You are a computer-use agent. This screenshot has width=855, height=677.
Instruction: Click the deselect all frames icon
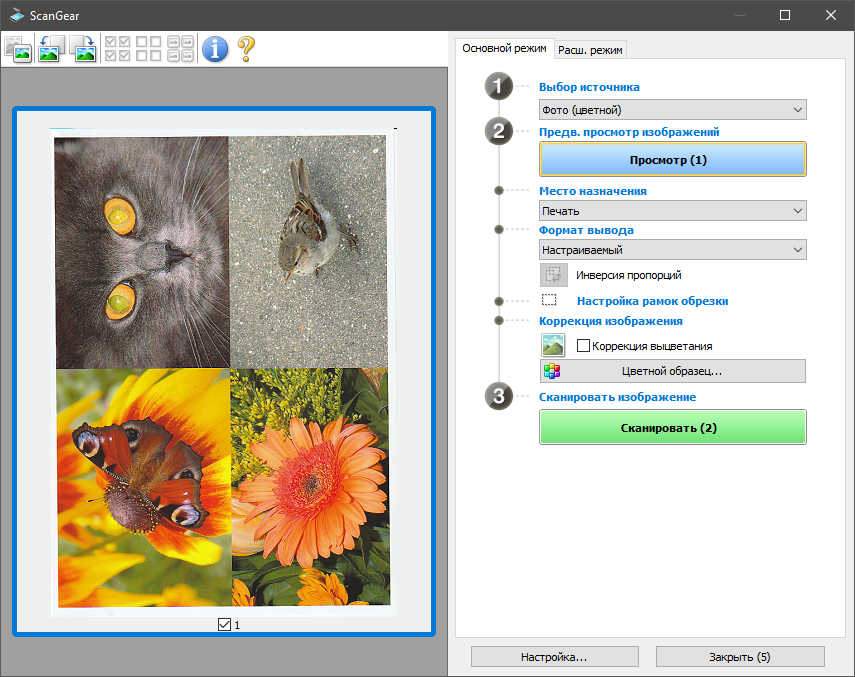(x=148, y=49)
